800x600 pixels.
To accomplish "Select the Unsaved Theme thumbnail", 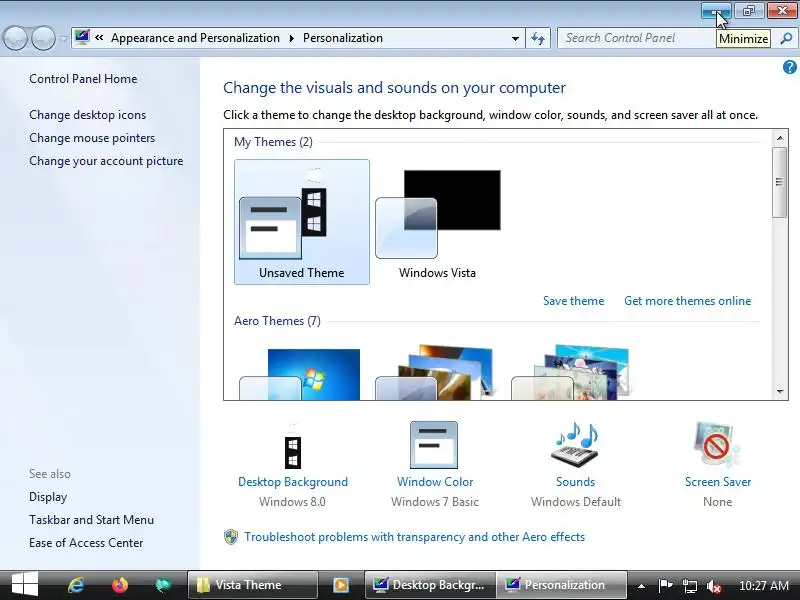I will coord(302,221).
